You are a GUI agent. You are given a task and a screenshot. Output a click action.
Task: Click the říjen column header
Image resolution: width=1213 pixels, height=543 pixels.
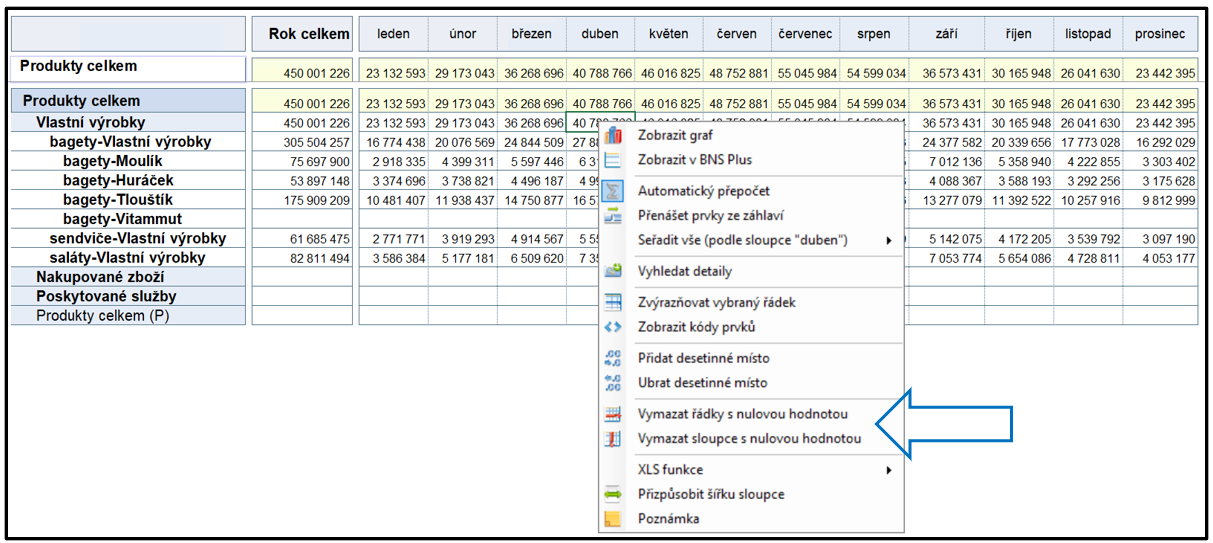(x=1019, y=34)
